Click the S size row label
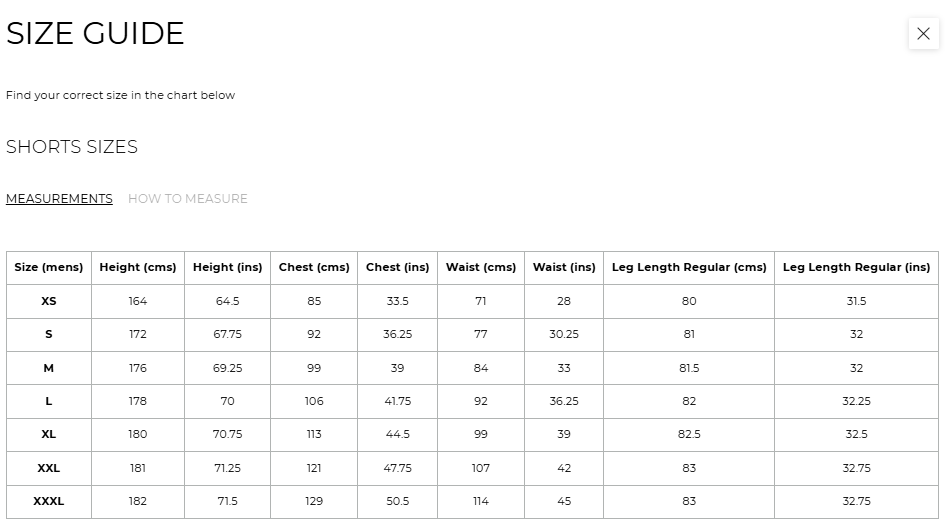Viewport: 945px width, 524px height. tap(49, 334)
